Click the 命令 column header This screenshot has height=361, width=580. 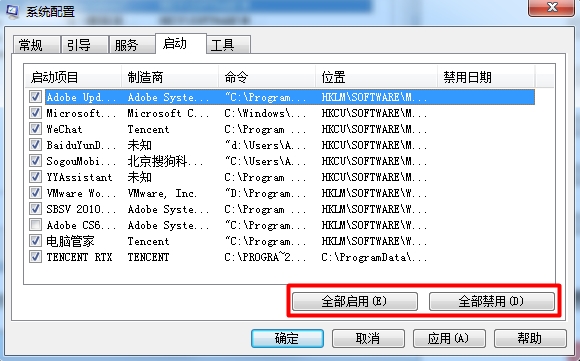tap(267, 77)
